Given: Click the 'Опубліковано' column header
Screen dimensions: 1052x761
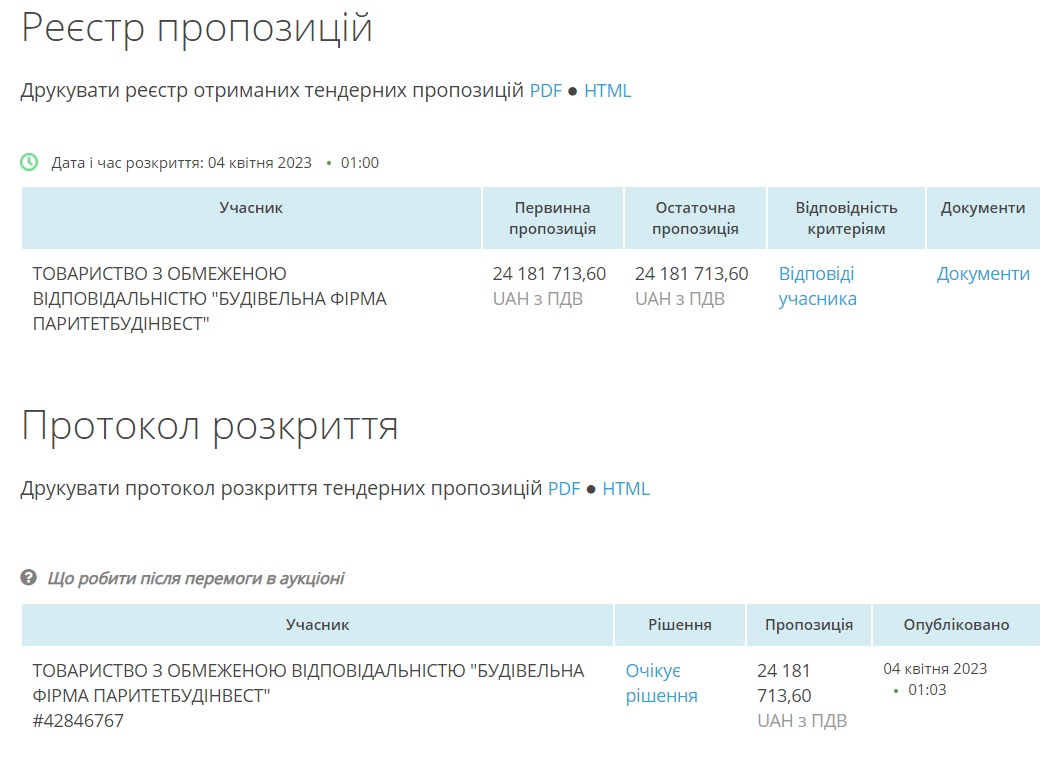Looking at the screenshot, I should (956, 625).
